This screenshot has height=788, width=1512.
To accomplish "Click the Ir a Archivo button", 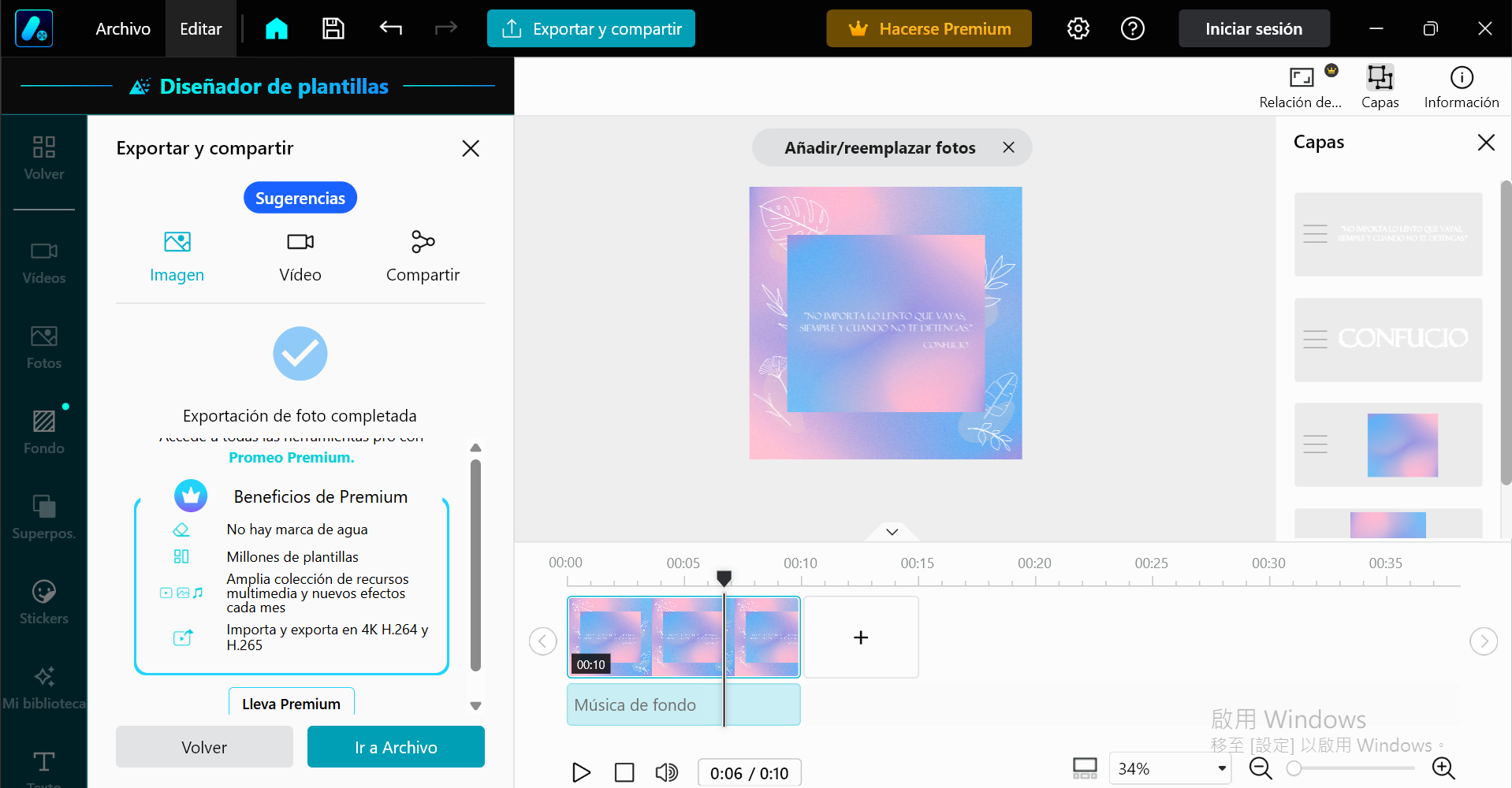I will 396,747.
